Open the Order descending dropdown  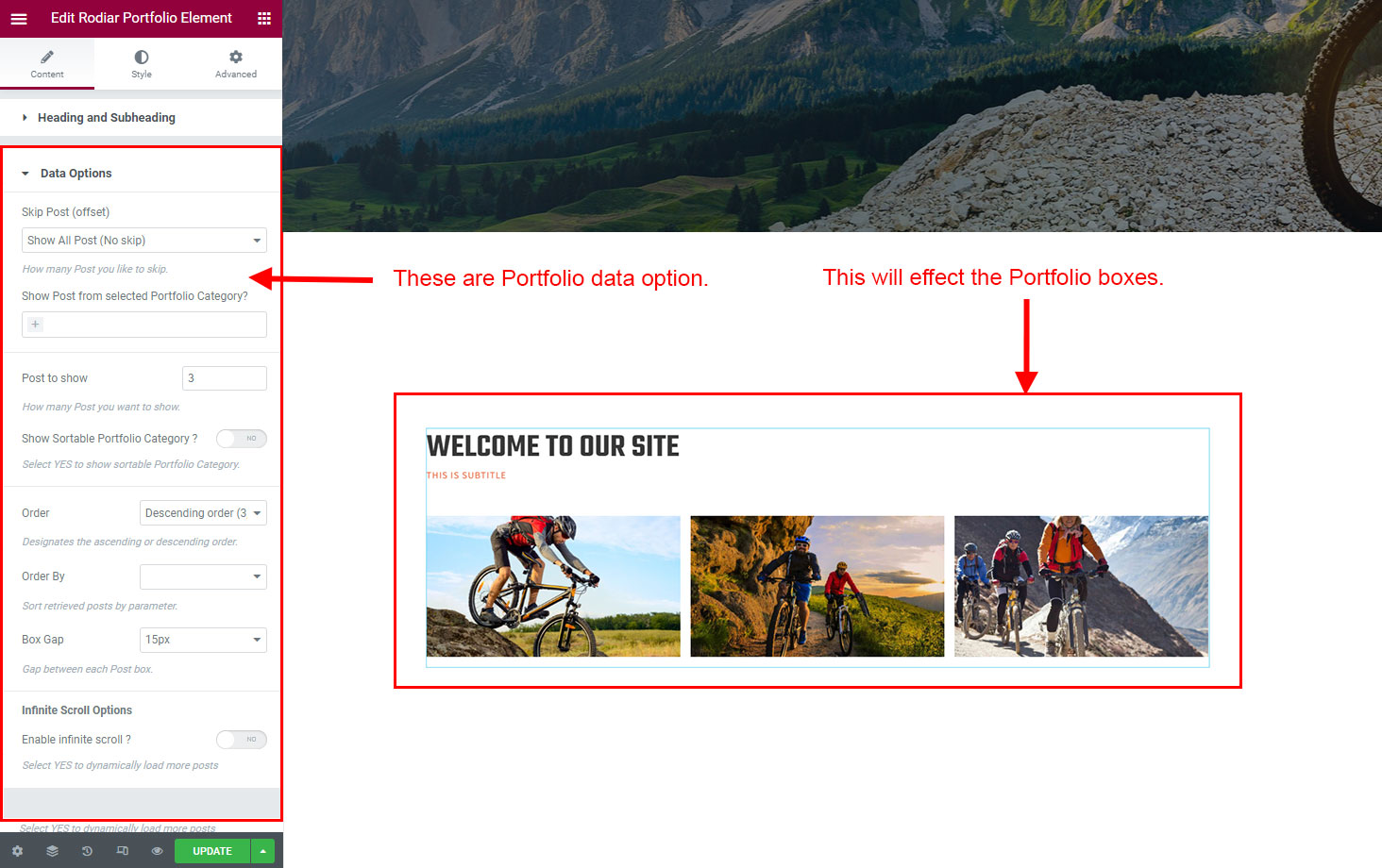pyautogui.click(x=203, y=513)
